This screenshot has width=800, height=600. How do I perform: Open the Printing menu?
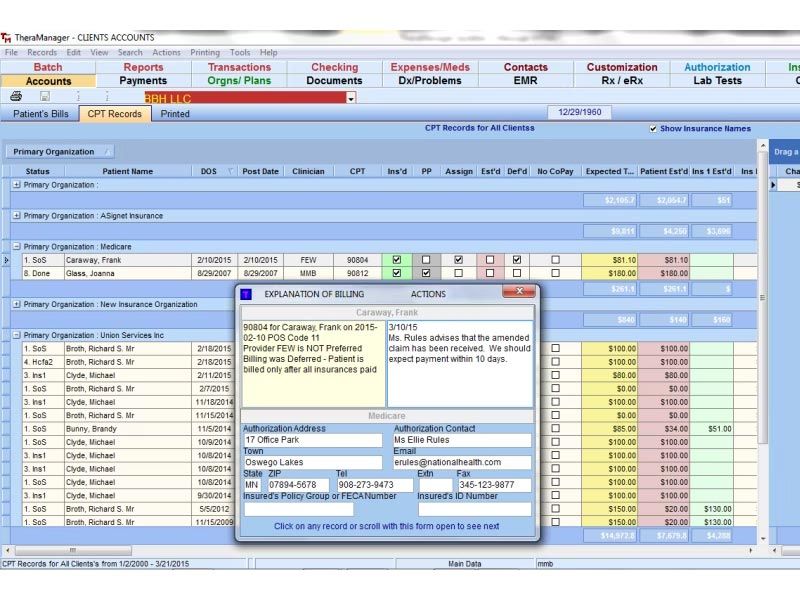(x=205, y=52)
